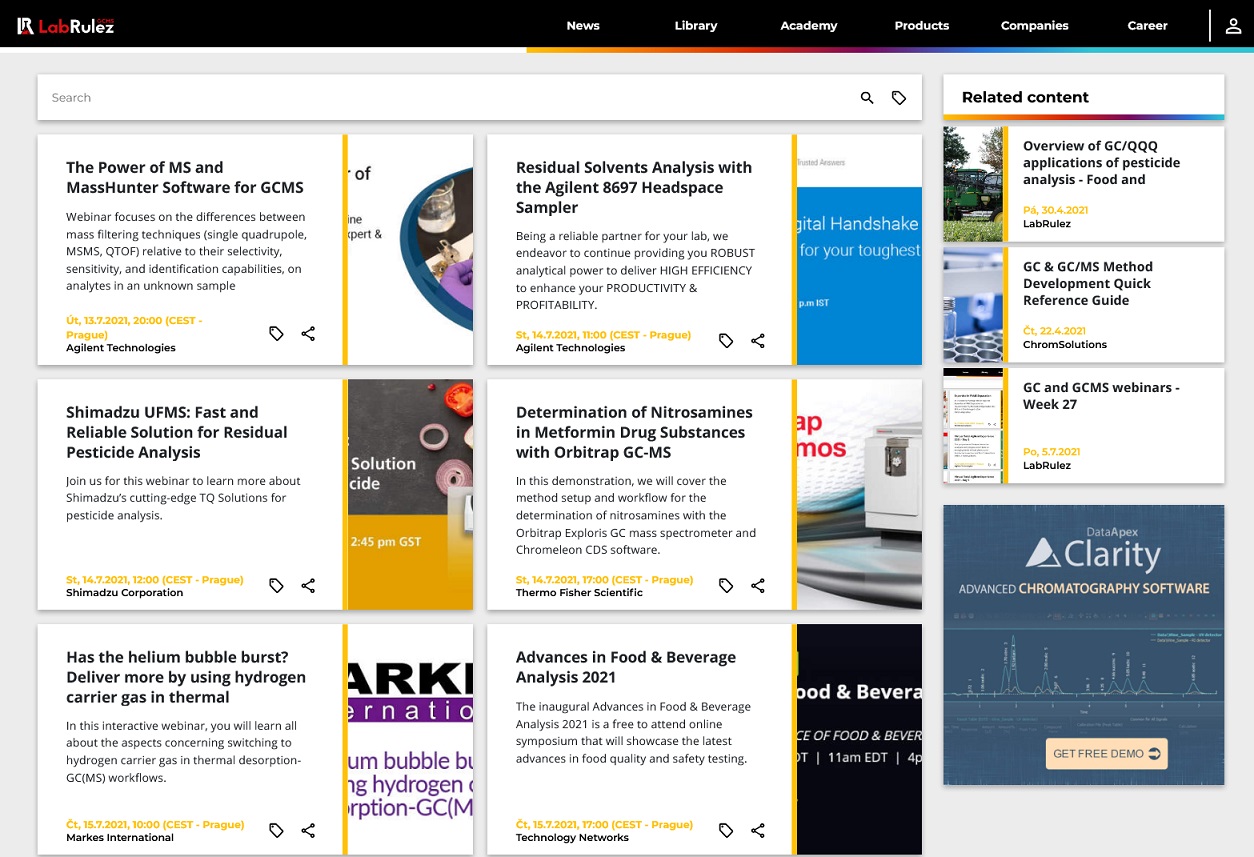Open the Products menu
The image size is (1254, 857).
tap(922, 26)
